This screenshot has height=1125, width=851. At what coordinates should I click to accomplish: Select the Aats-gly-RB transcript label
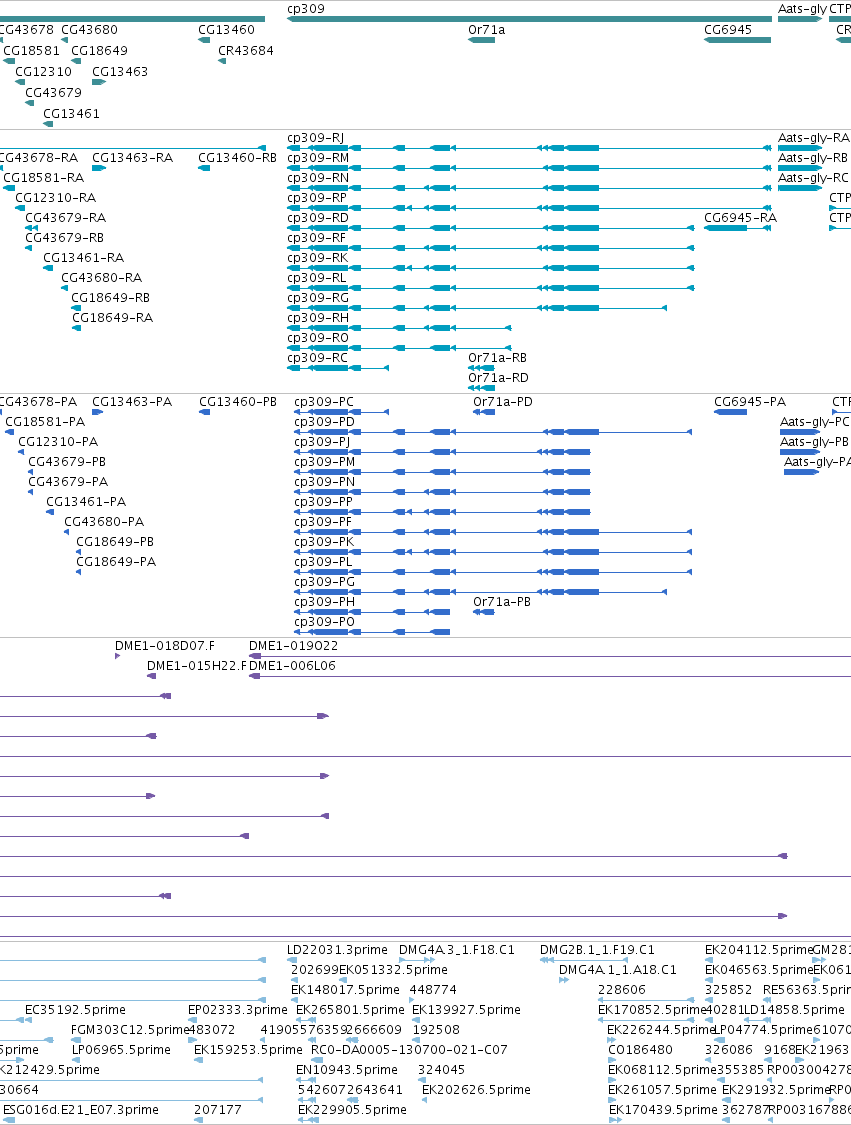coord(812,158)
